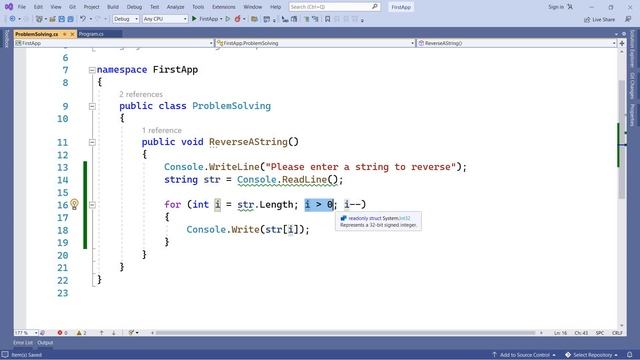Screen dimensions: 640x360
Task: Click the SPC indentation indicator
Action: coord(600,333)
